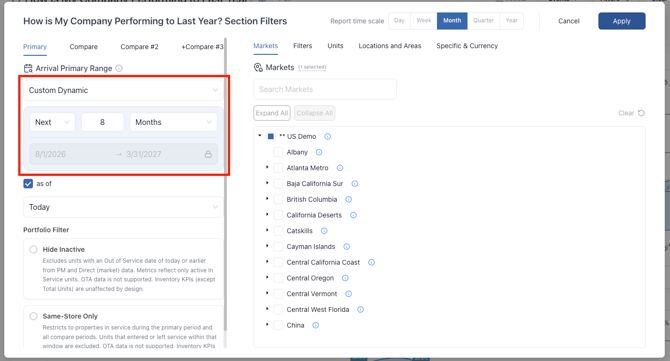Screen dimensions: 670x361
Task: Set report time scale to Week
Action: pos(423,21)
